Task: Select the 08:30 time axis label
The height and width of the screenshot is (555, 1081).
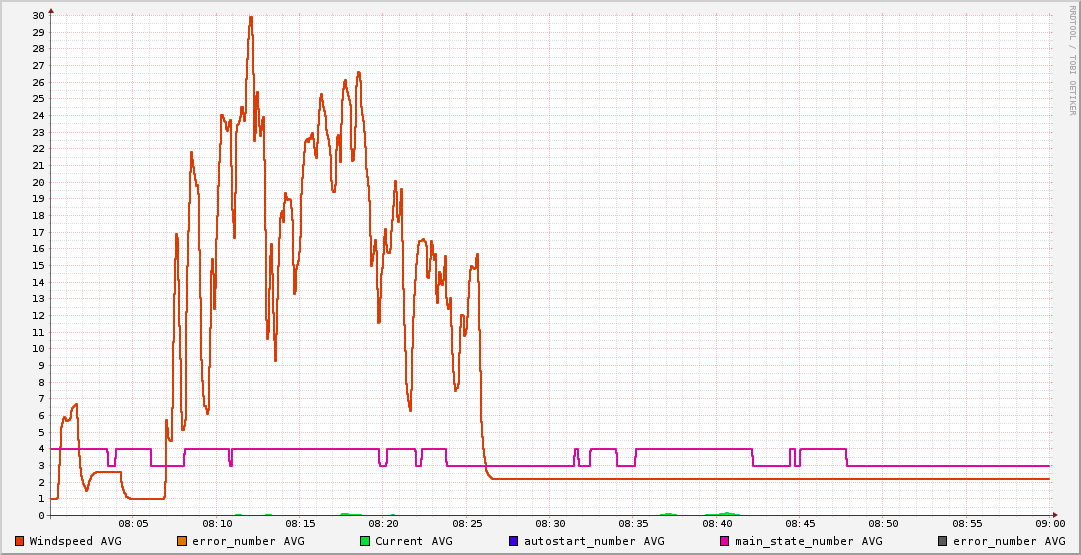Action: (x=550, y=524)
